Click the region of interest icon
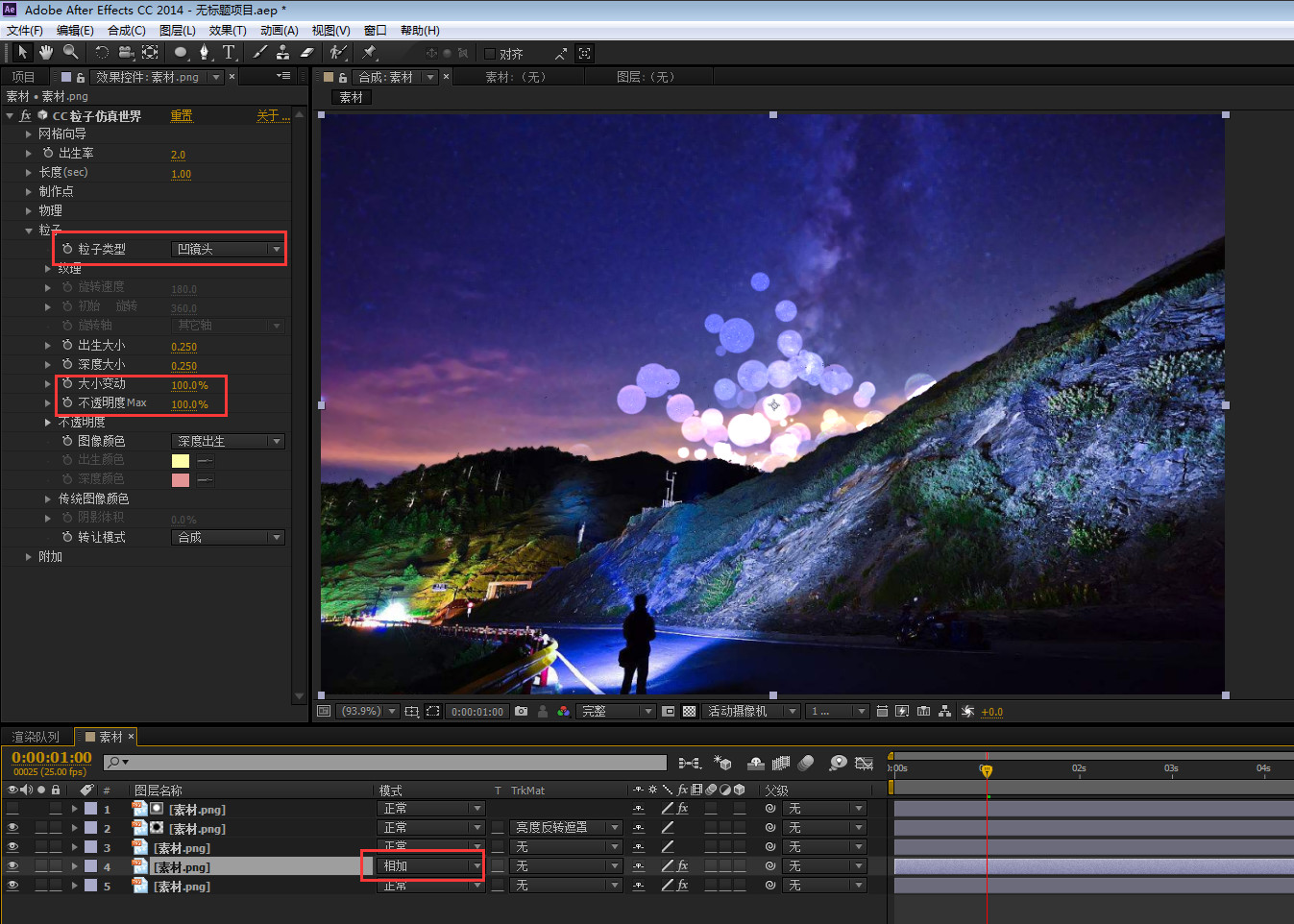The width and height of the screenshot is (1294, 924). [433, 711]
